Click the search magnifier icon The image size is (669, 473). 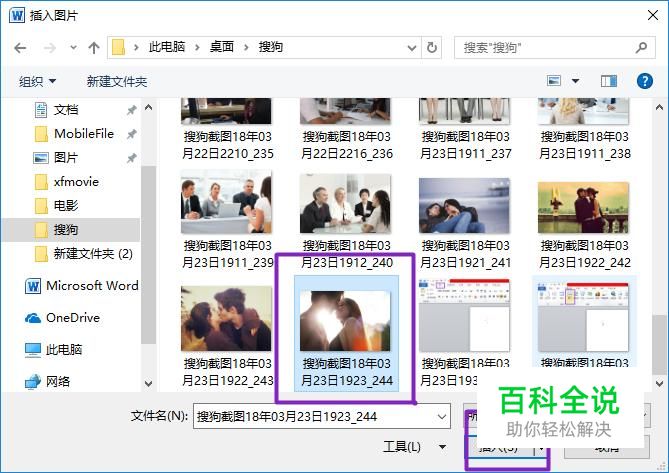pyautogui.click(x=641, y=47)
